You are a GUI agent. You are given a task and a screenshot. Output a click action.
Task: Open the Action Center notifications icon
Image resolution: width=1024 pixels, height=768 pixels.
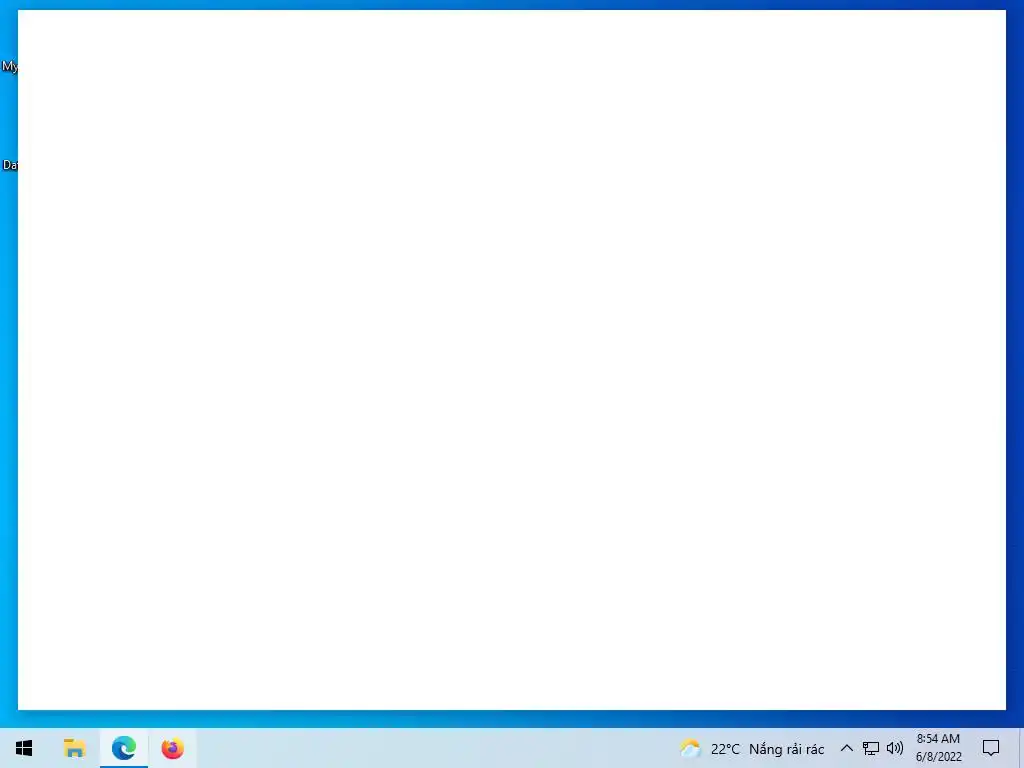click(x=991, y=748)
